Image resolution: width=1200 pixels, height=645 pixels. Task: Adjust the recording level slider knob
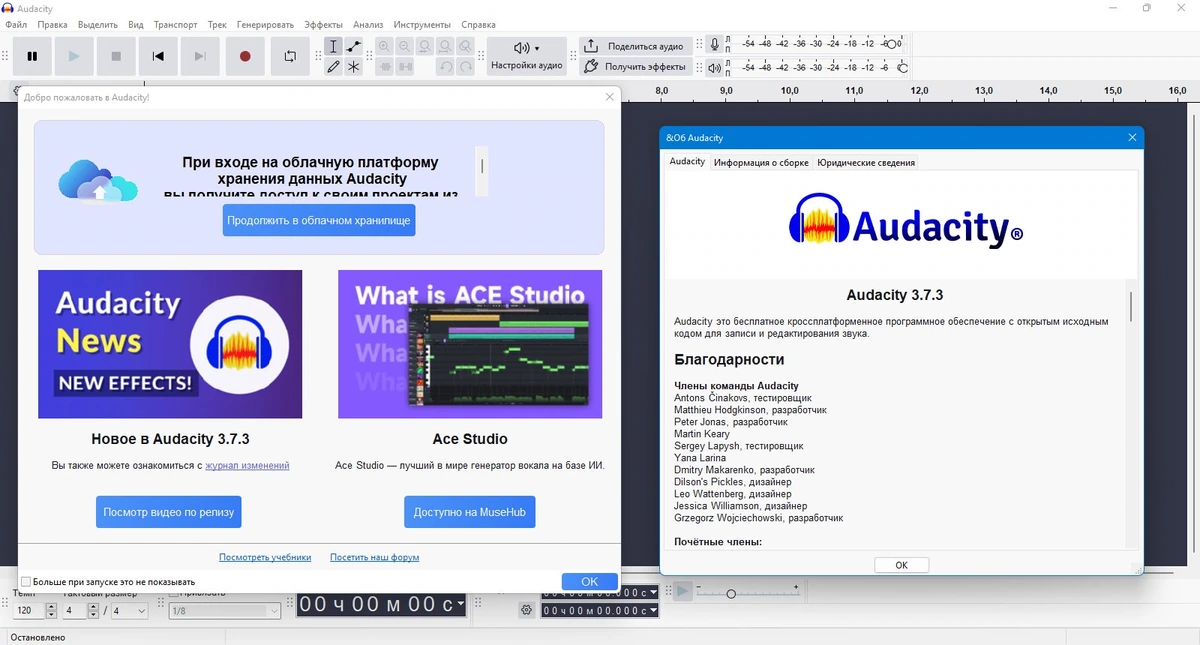[x=893, y=44]
